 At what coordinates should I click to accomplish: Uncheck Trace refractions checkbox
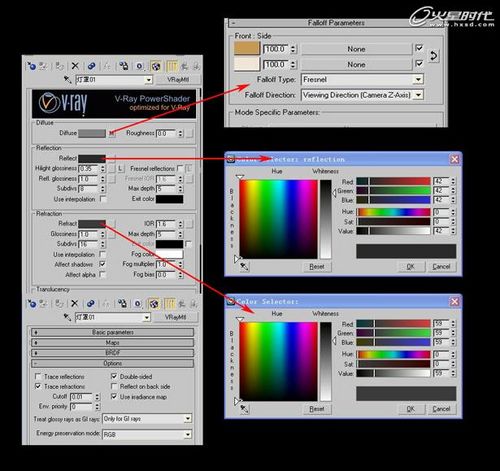click(x=38, y=386)
